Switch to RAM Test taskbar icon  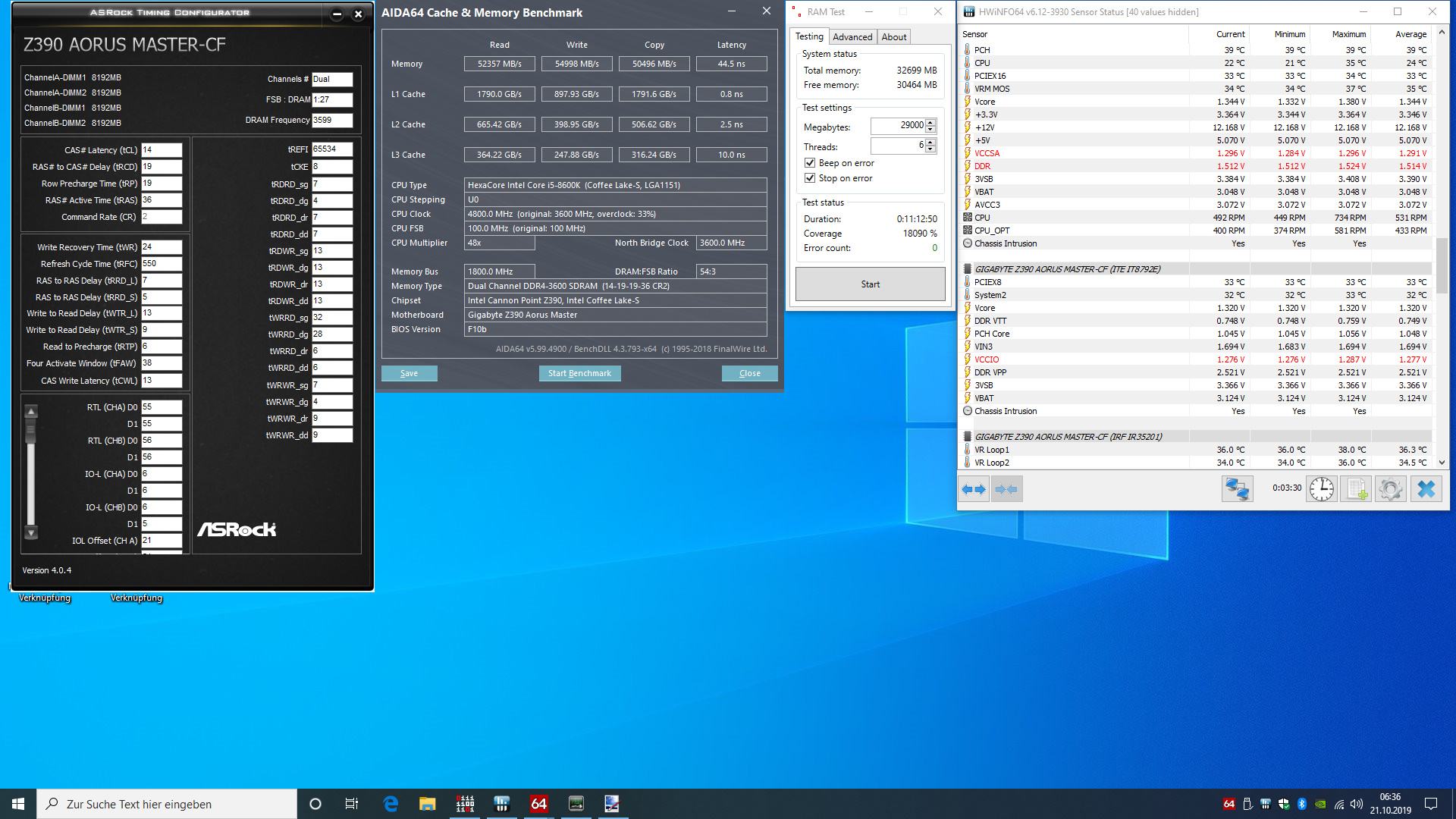(x=465, y=804)
